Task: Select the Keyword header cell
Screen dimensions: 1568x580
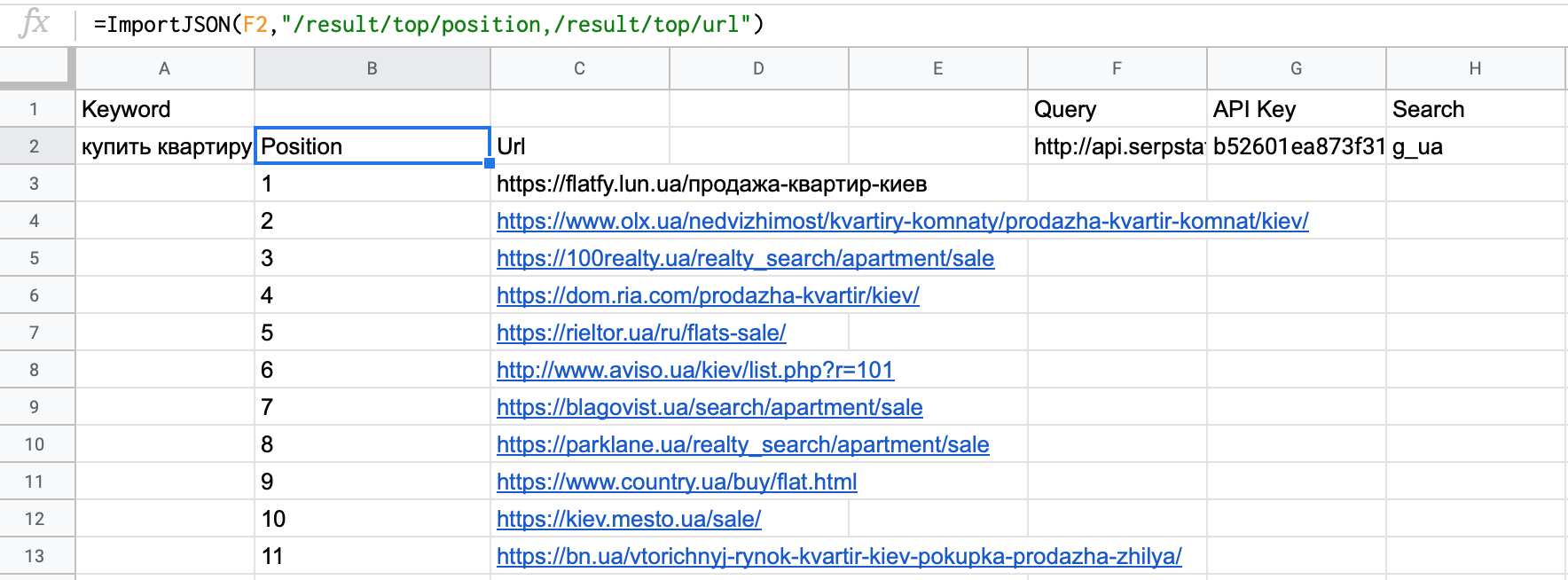Action: [x=165, y=109]
